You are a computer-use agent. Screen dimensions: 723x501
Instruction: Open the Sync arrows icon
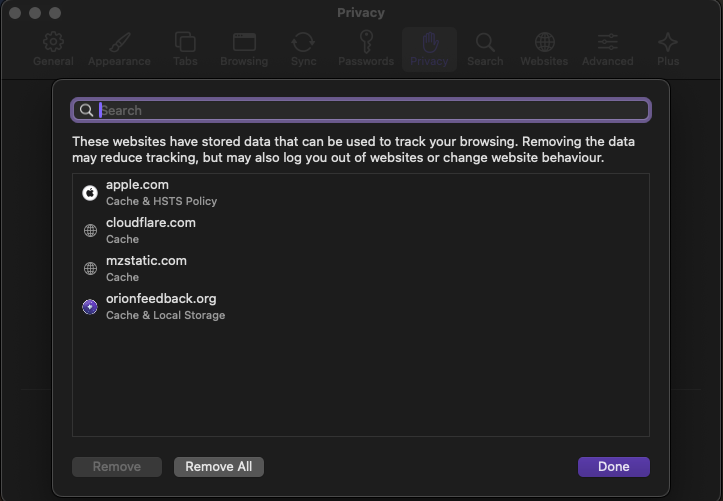coord(303,43)
